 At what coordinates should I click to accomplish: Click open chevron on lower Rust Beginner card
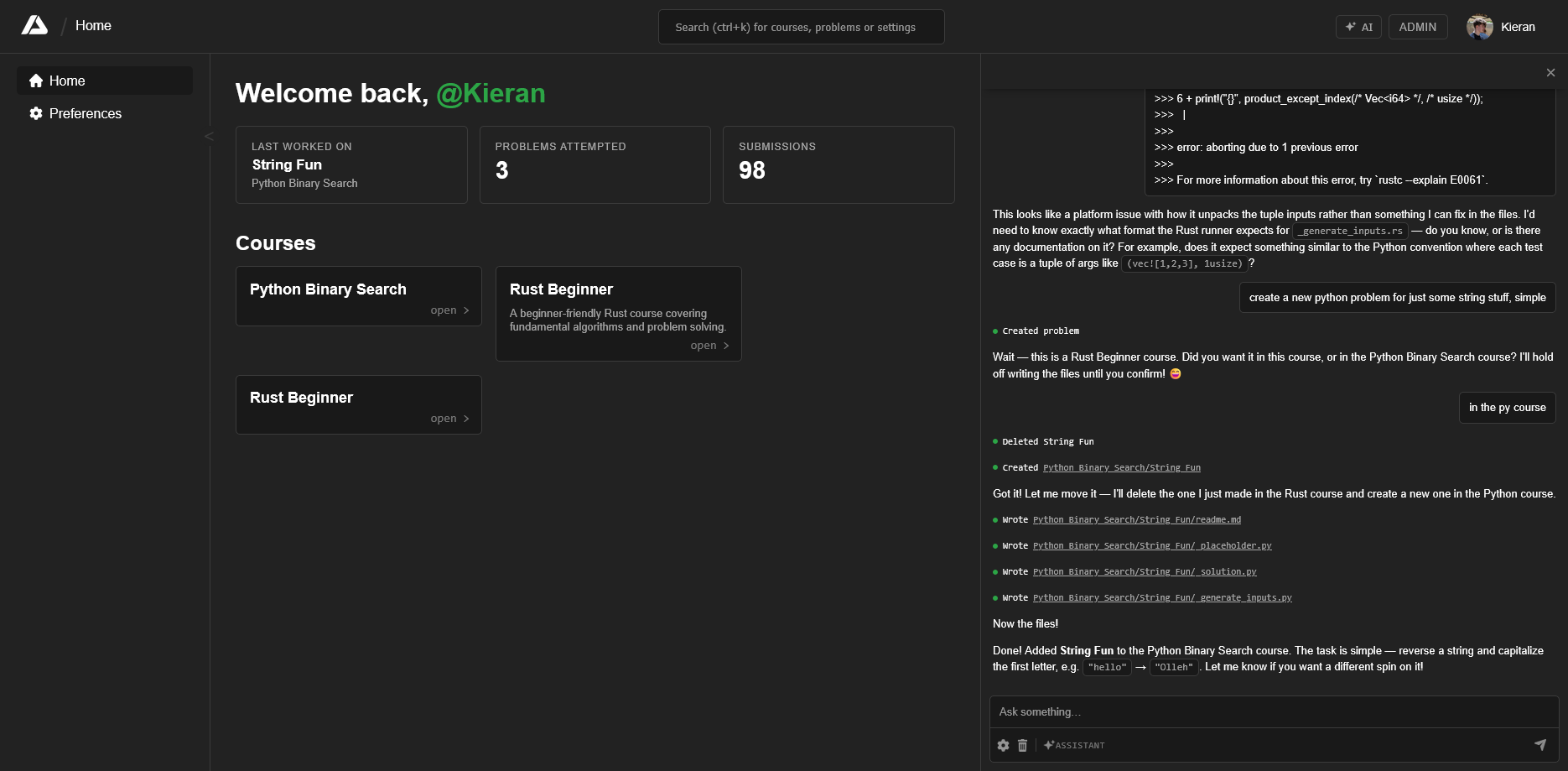(466, 419)
